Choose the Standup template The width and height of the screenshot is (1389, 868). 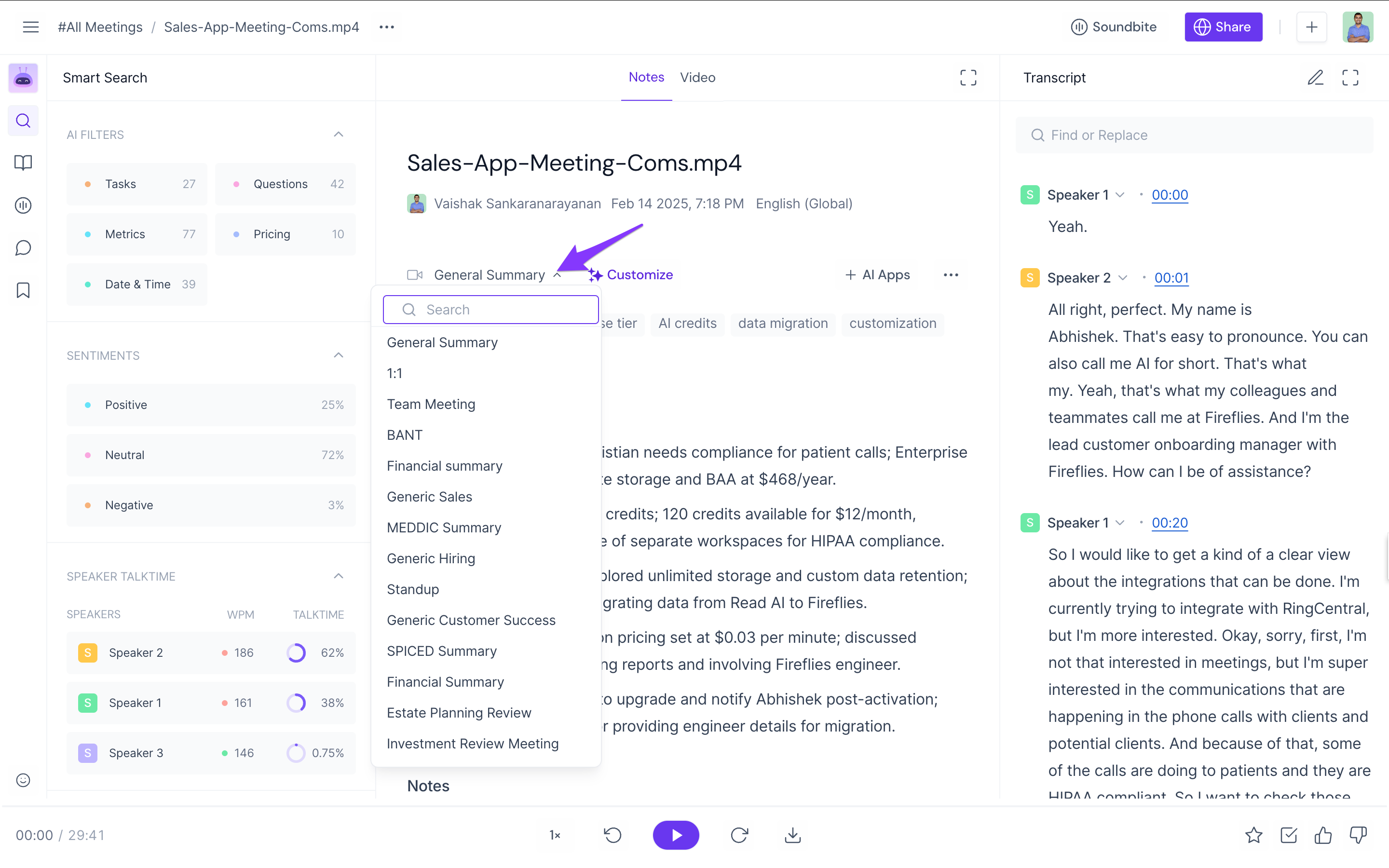point(413,590)
